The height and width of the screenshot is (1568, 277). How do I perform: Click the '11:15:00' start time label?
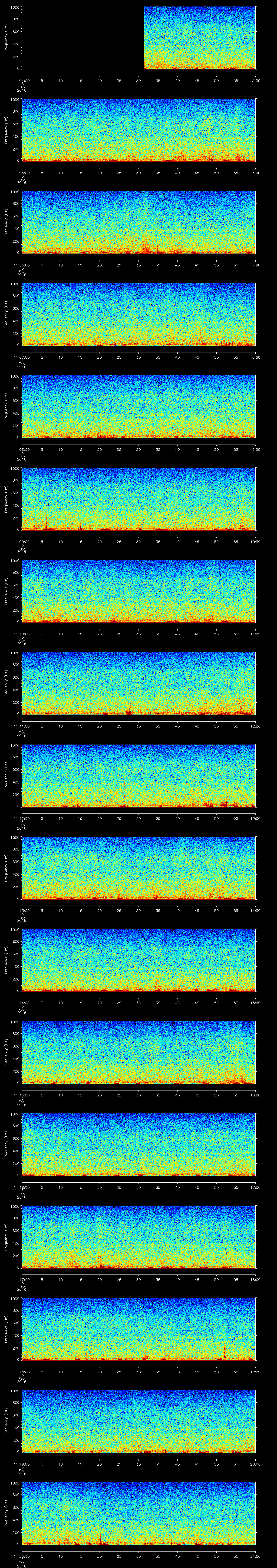22,1095
